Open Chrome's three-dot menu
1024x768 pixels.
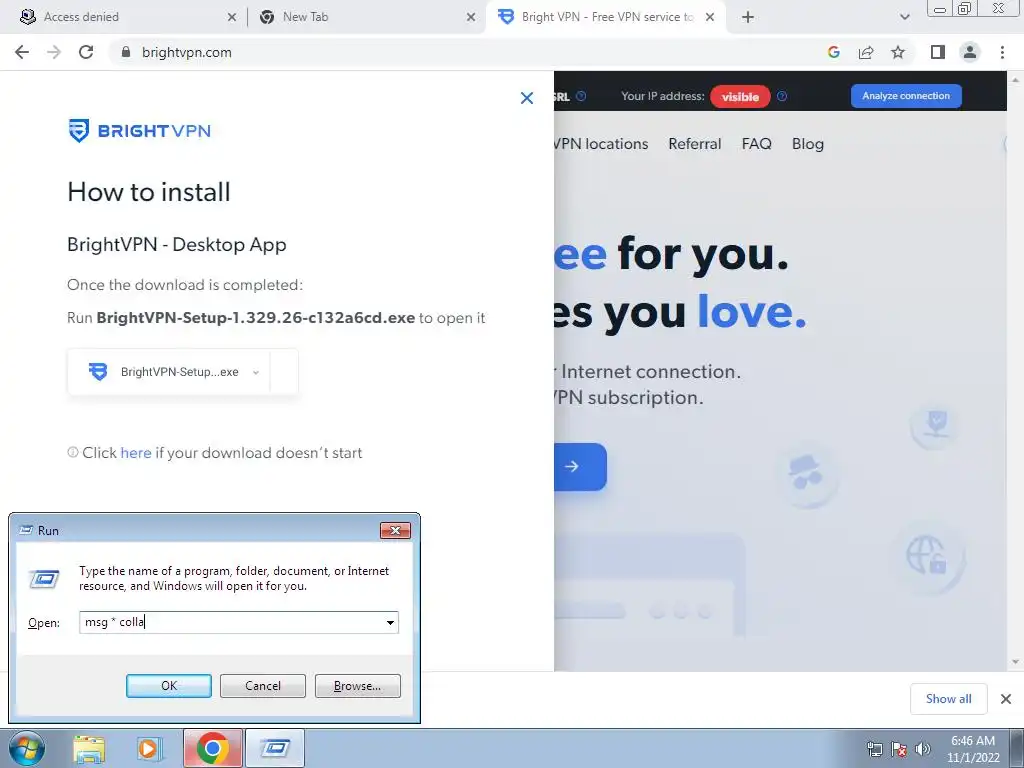pos(1002,52)
